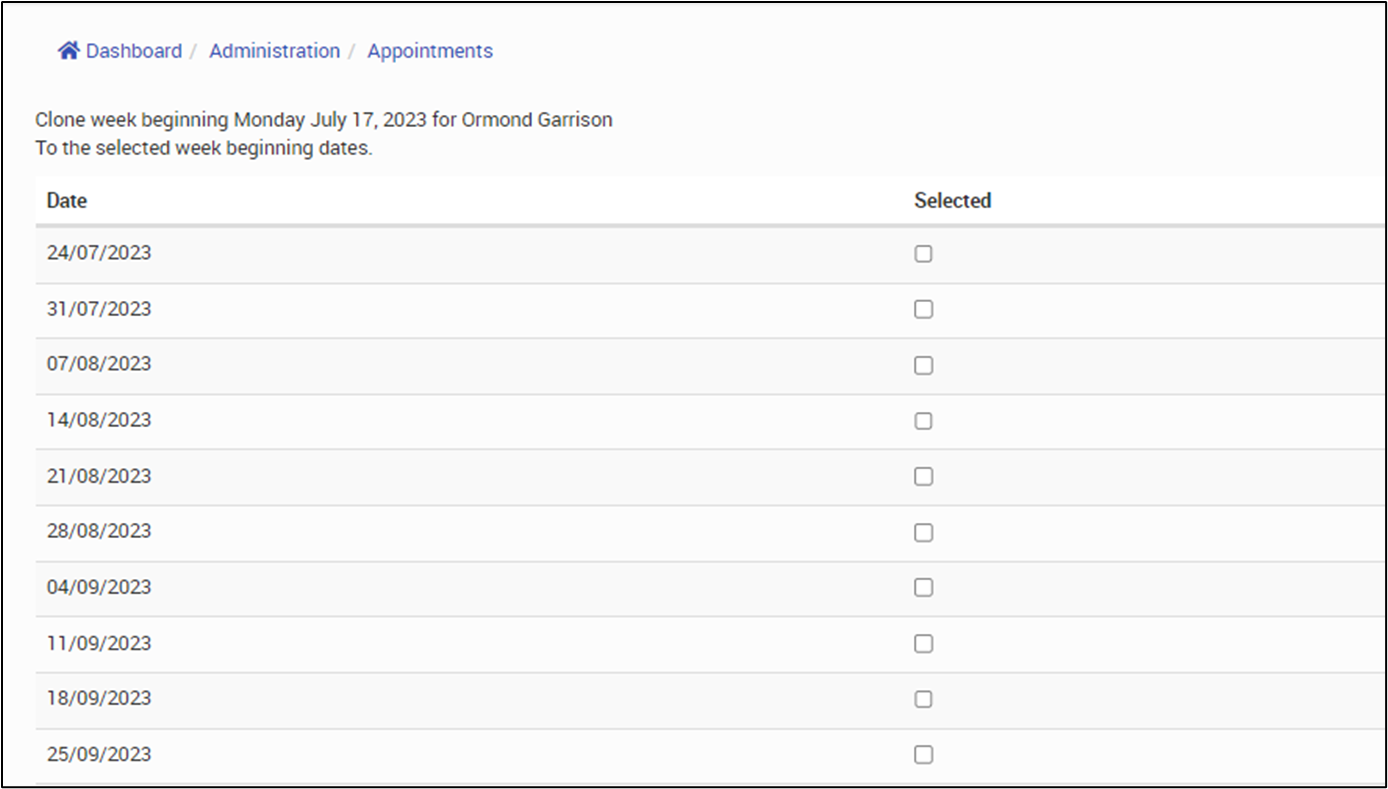Tick the checkbox for 31/07/2023
1388x789 pixels.
point(923,309)
